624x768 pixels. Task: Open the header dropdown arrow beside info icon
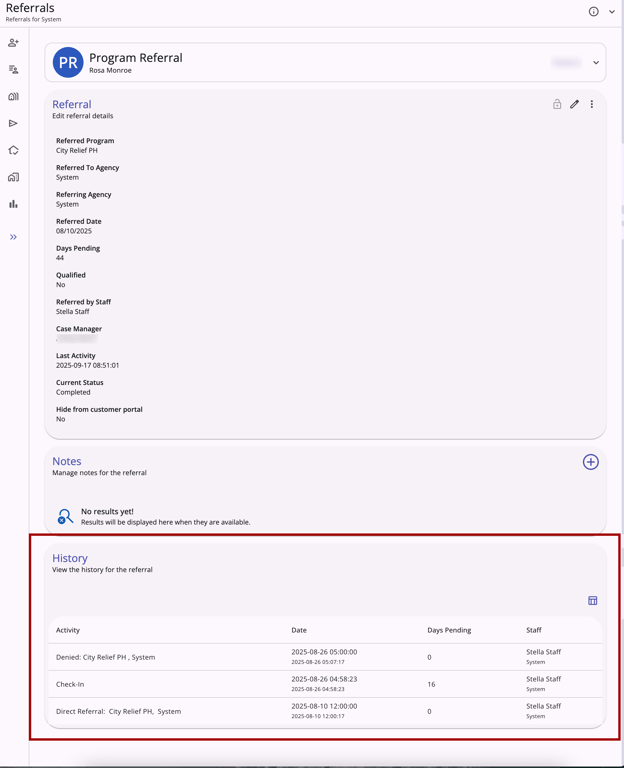612,11
